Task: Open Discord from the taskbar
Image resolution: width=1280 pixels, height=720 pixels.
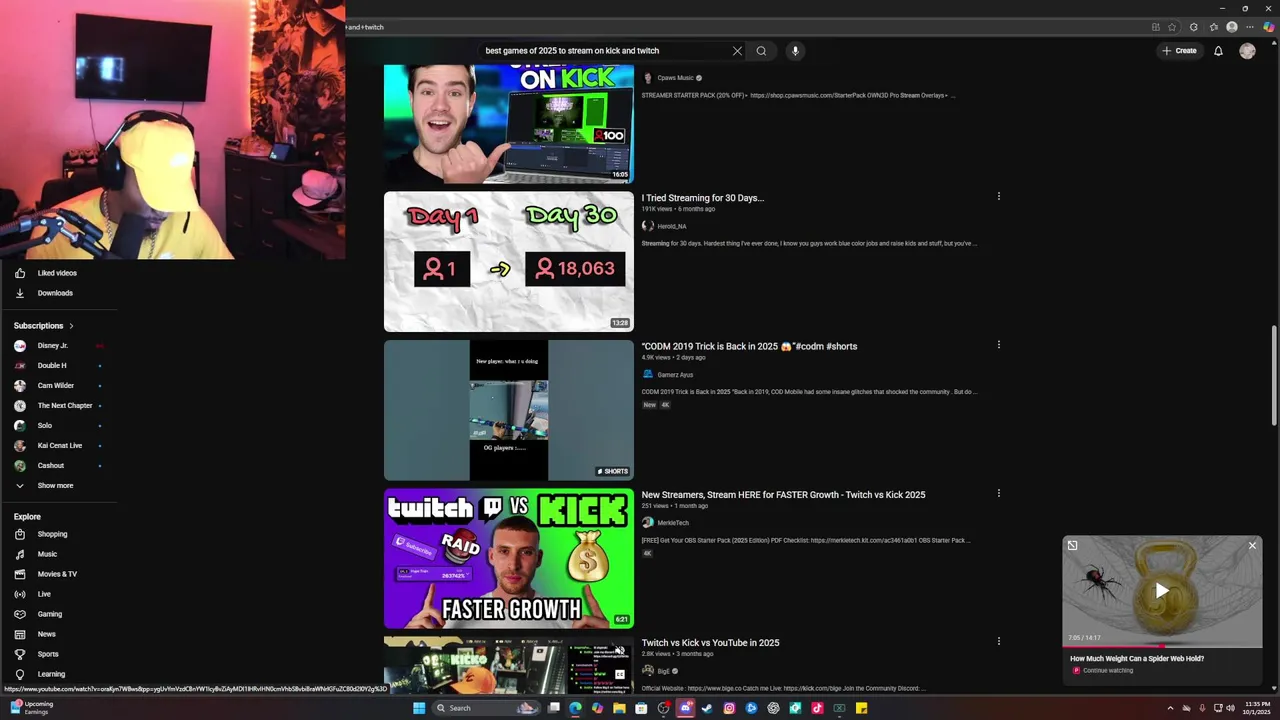Action: tap(686, 708)
